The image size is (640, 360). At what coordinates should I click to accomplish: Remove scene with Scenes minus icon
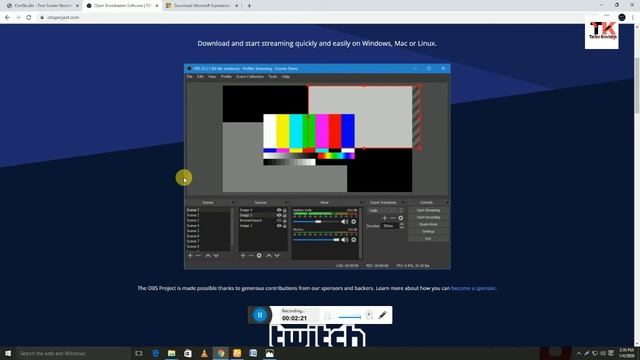pyautogui.click(x=198, y=256)
